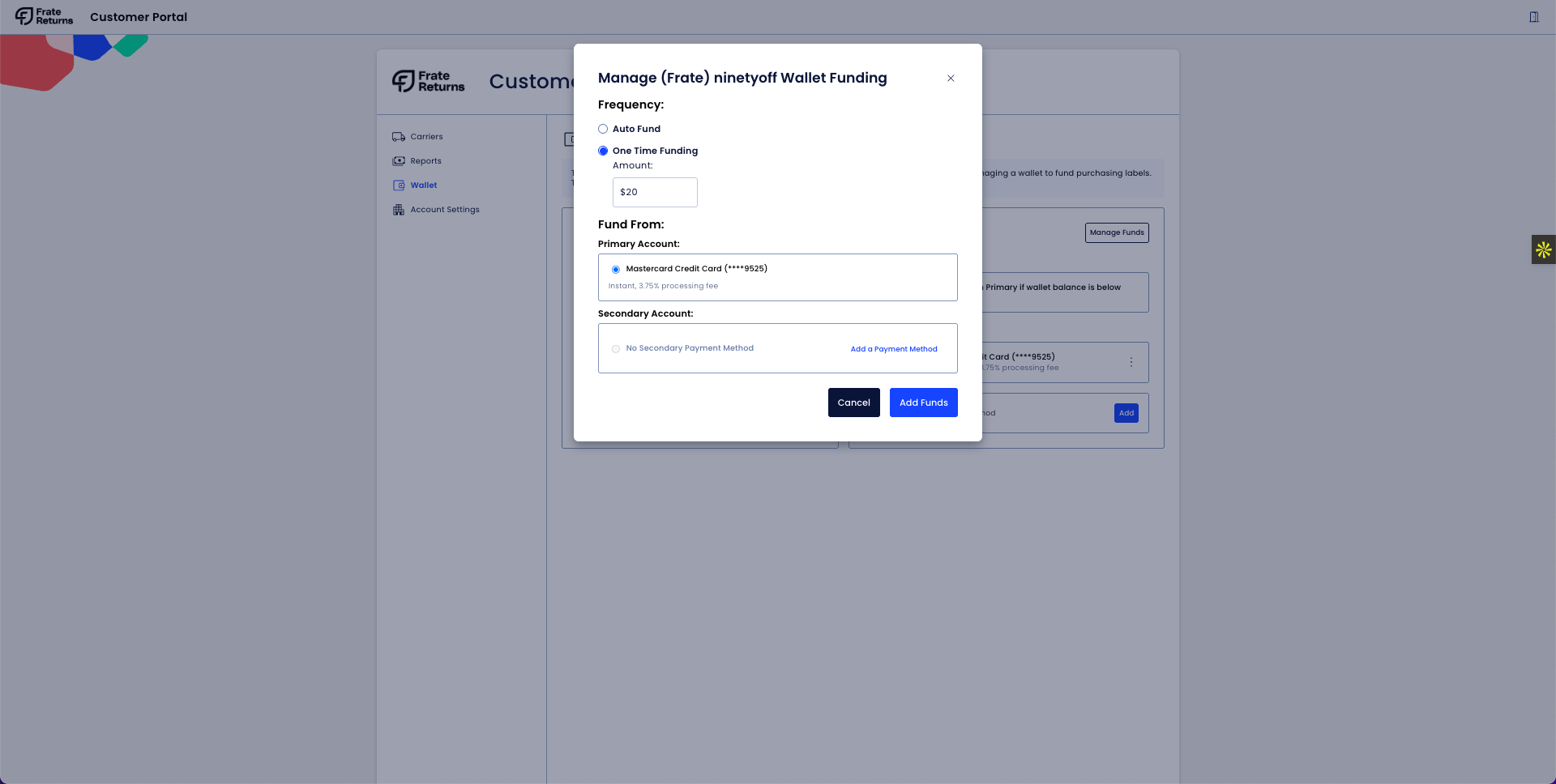Click the Add button for secondary method
This screenshot has height=784, width=1556.
(1126, 413)
